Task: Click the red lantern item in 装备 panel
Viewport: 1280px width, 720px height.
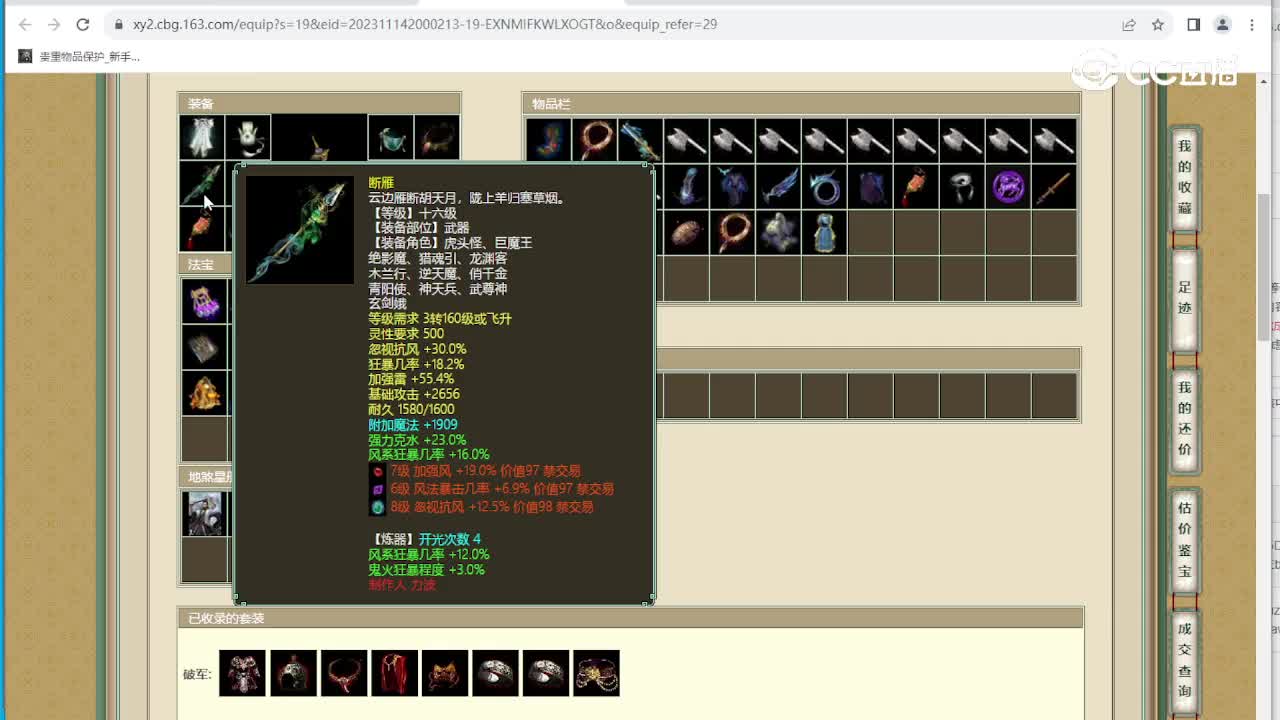Action: pos(202,229)
